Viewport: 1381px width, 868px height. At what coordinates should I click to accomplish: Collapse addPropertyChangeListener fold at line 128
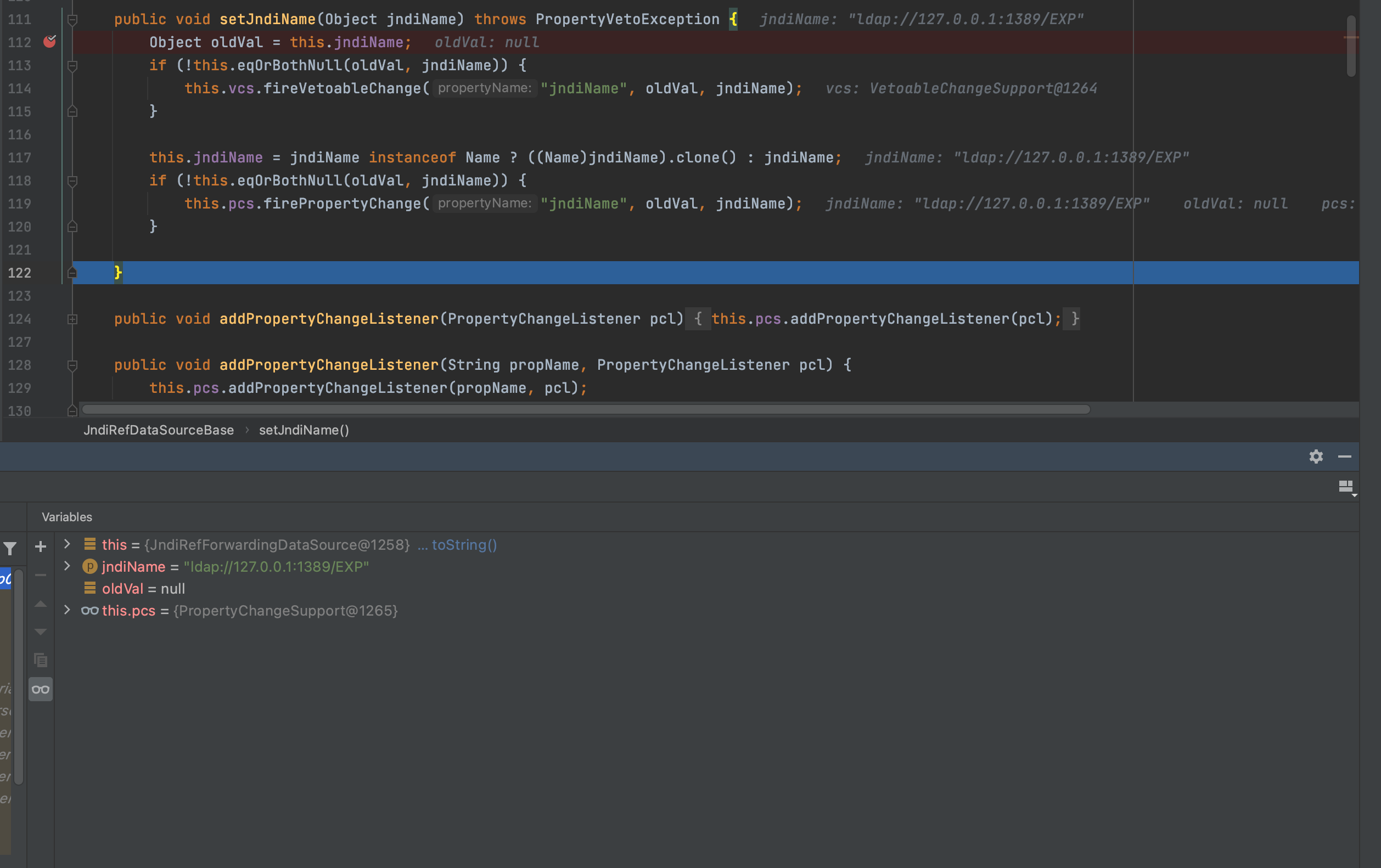[72, 365]
